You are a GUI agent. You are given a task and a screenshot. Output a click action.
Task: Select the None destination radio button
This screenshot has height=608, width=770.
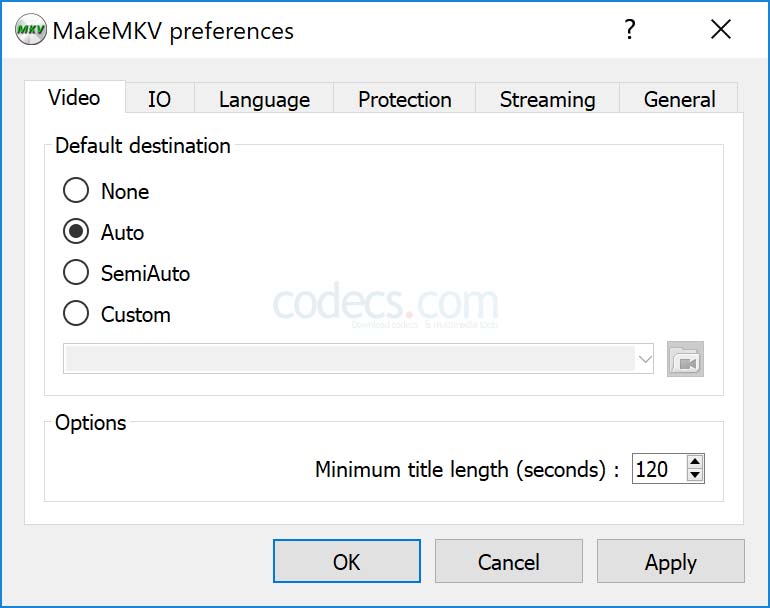(x=76, y=191)
